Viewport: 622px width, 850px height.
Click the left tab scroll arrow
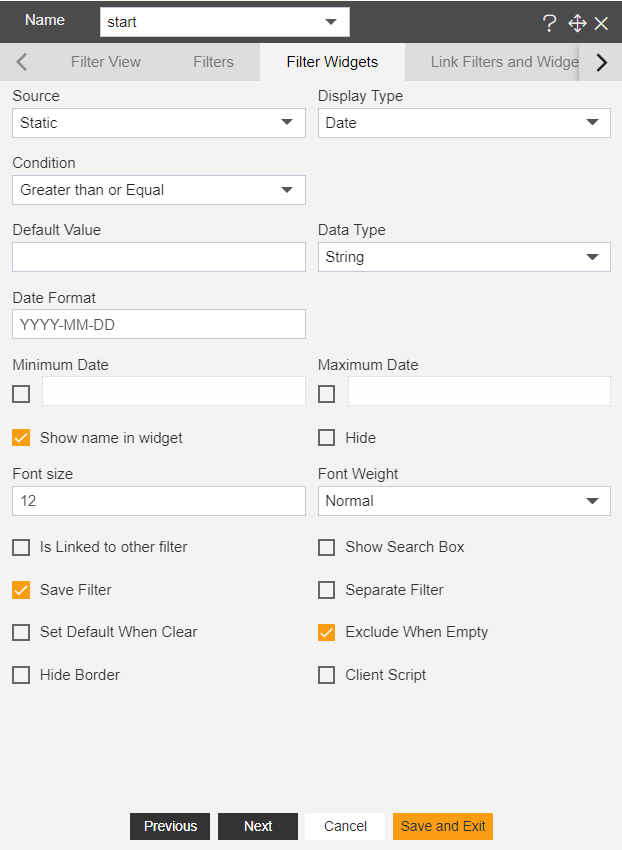[x=22, y=62]
